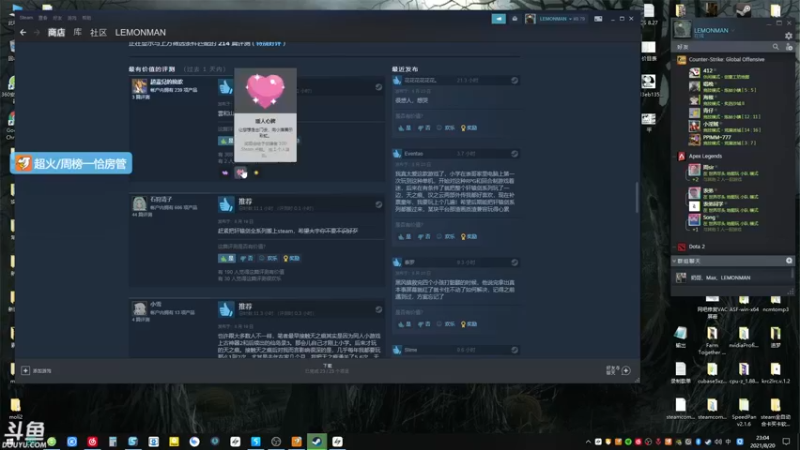This screenshot has height=450, width=800.
Task: Select the SpeedFan desktop icon
Action: tap(743, 411)
